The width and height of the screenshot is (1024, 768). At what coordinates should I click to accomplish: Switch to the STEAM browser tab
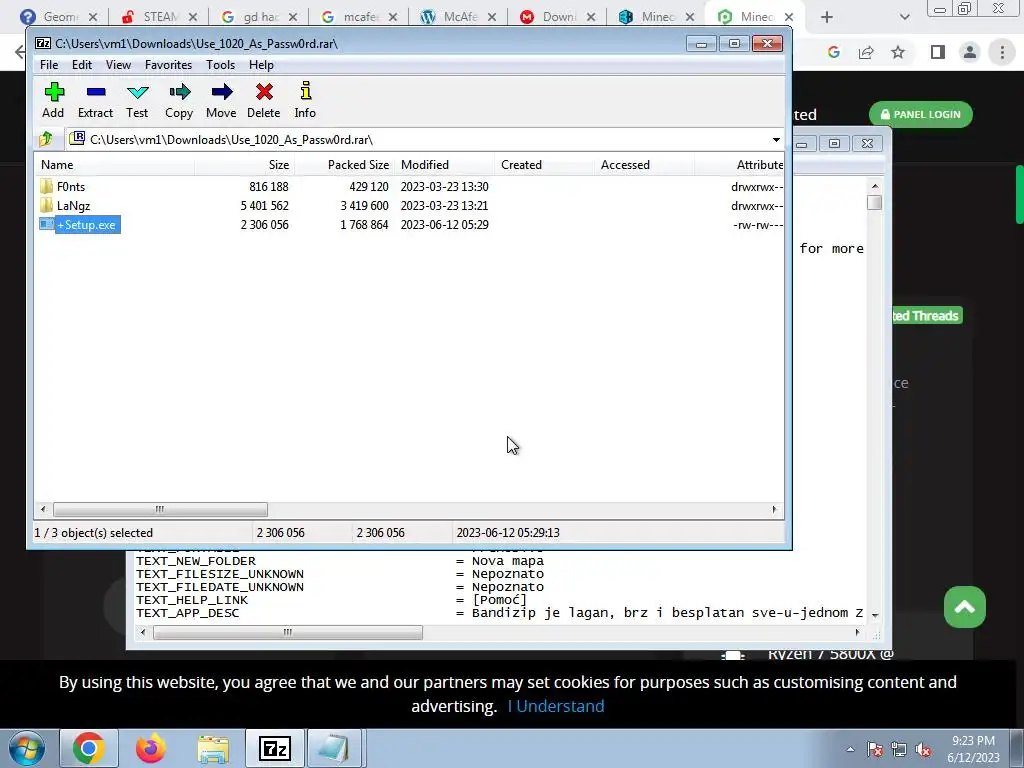(160, 17)
